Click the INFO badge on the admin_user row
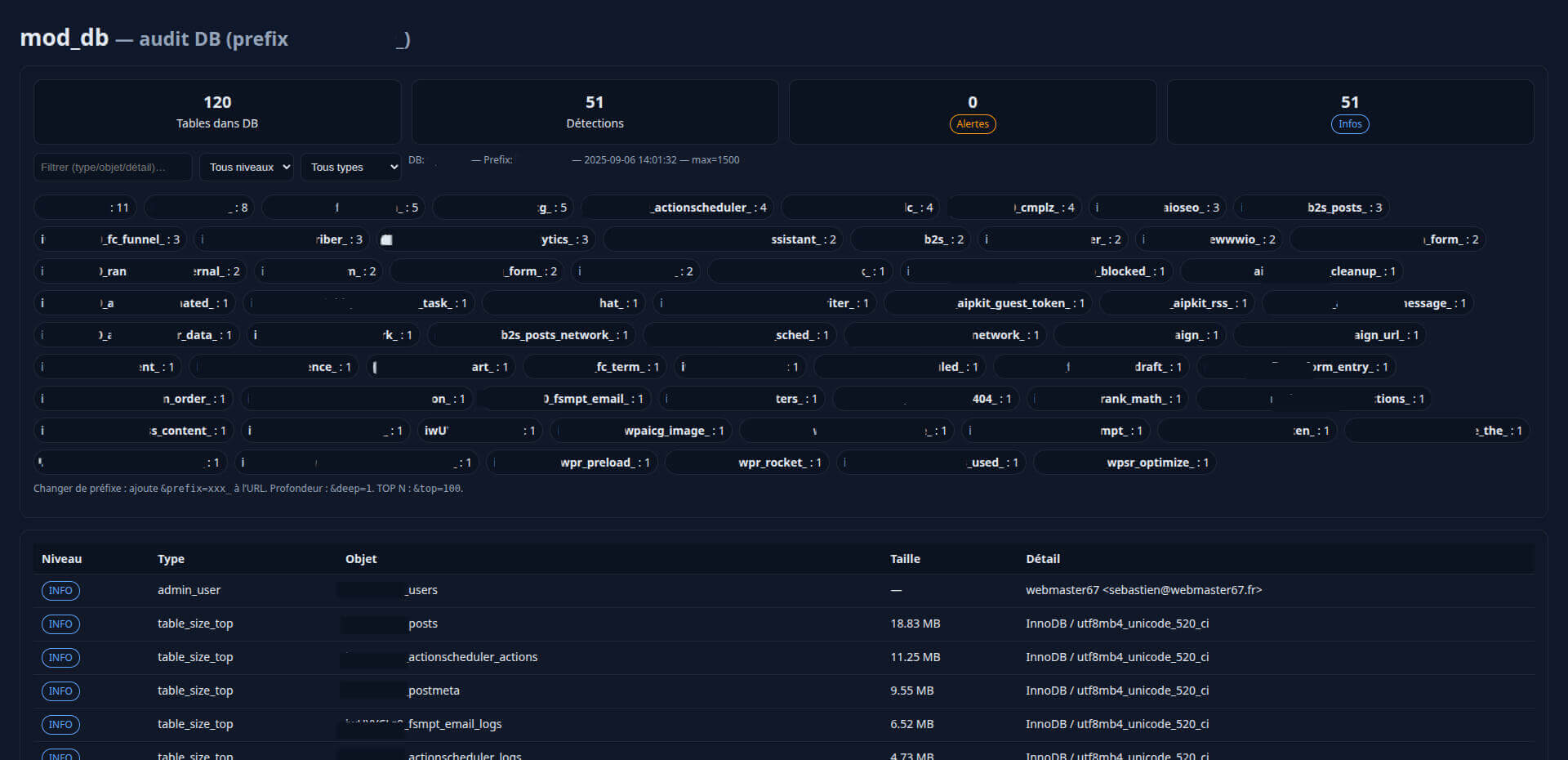The image size is (1568, 760). (x=60, y=590)
